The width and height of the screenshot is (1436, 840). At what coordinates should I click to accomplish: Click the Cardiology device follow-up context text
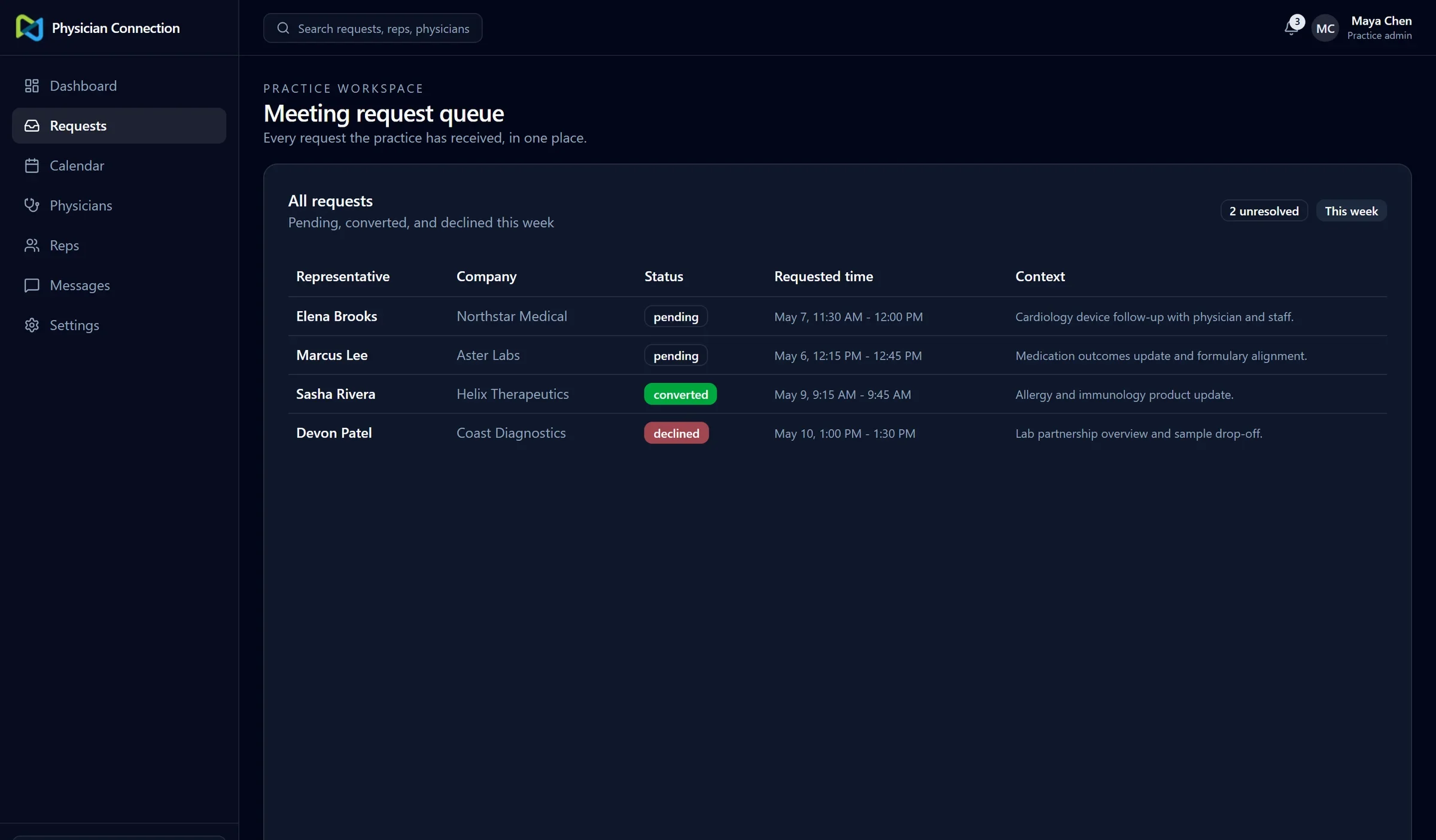(x=1154, y=317)
